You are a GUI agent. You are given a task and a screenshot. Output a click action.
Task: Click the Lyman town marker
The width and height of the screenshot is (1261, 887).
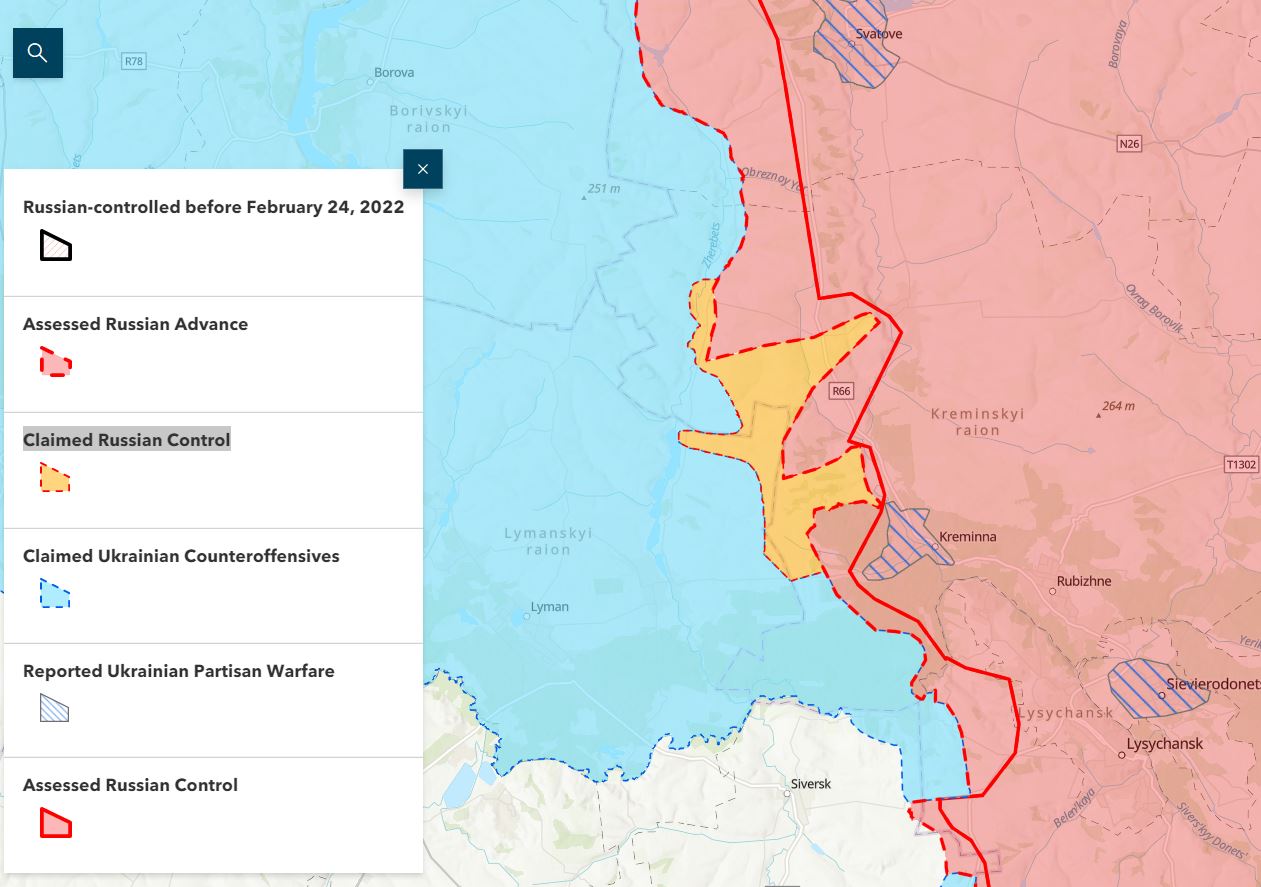pyautogui.click(x=527, y=616)
